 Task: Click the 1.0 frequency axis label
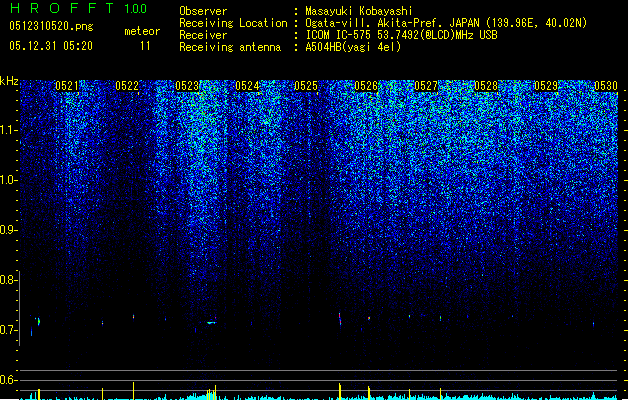(x=9, y=180)
